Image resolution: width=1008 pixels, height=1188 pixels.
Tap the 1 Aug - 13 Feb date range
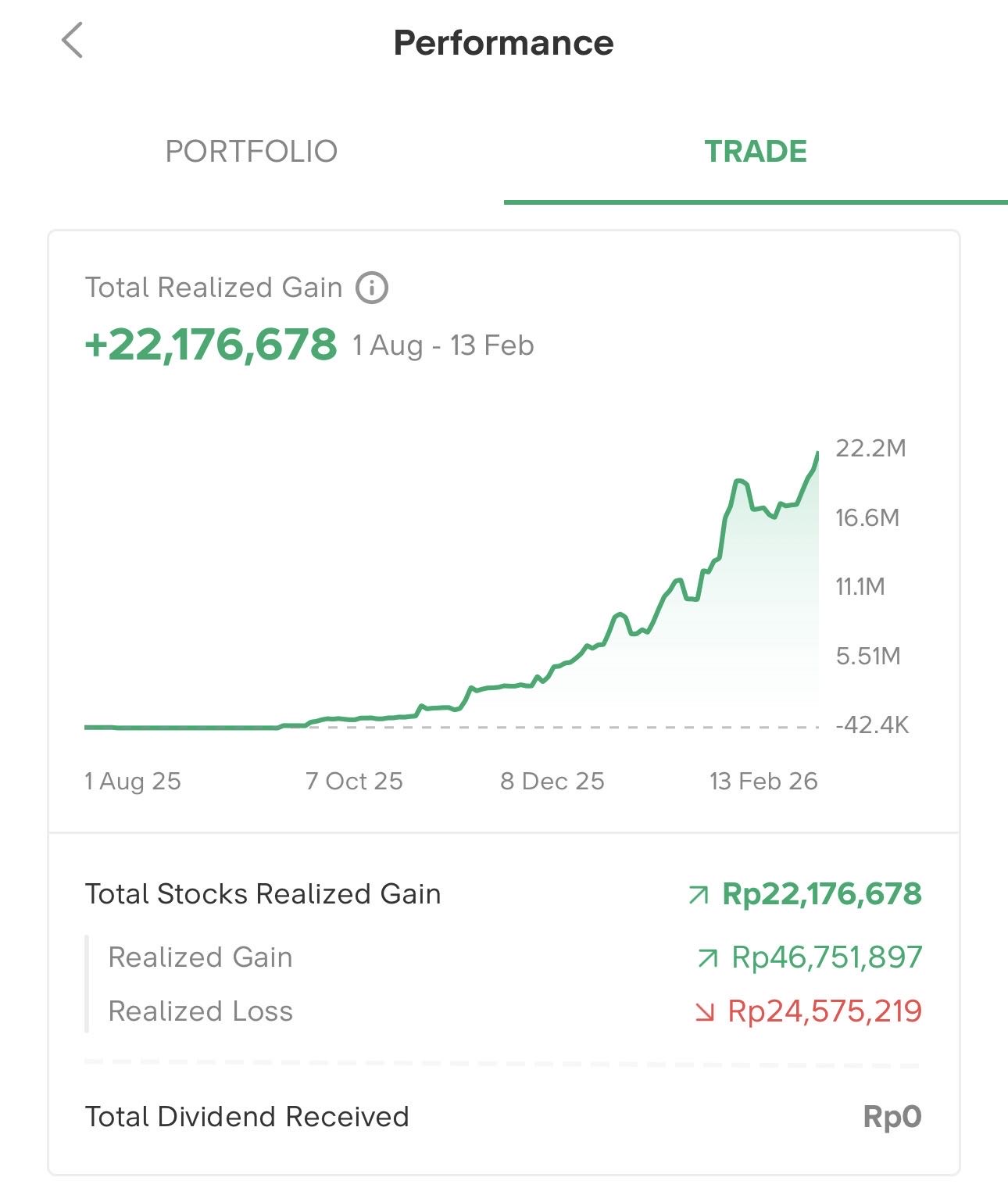pyautogui.click(x=443, y=345)
